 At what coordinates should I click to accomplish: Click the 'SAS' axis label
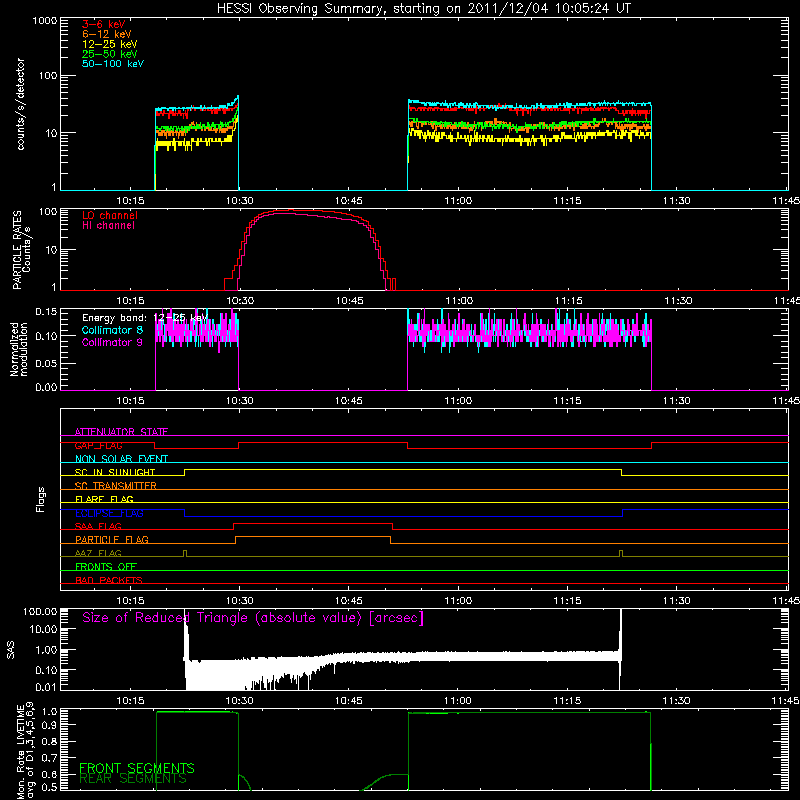(11, 650)
